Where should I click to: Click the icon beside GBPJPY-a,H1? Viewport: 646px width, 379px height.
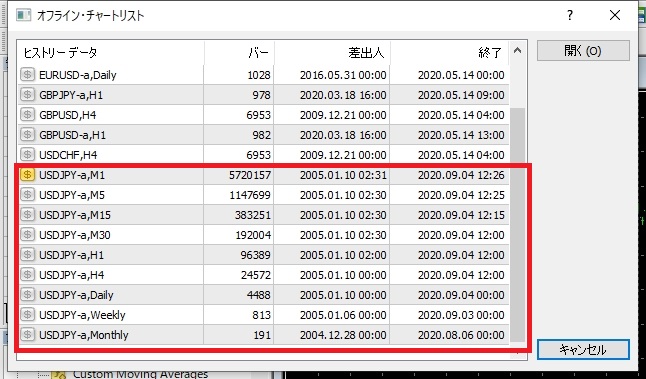tap(27, 95)
